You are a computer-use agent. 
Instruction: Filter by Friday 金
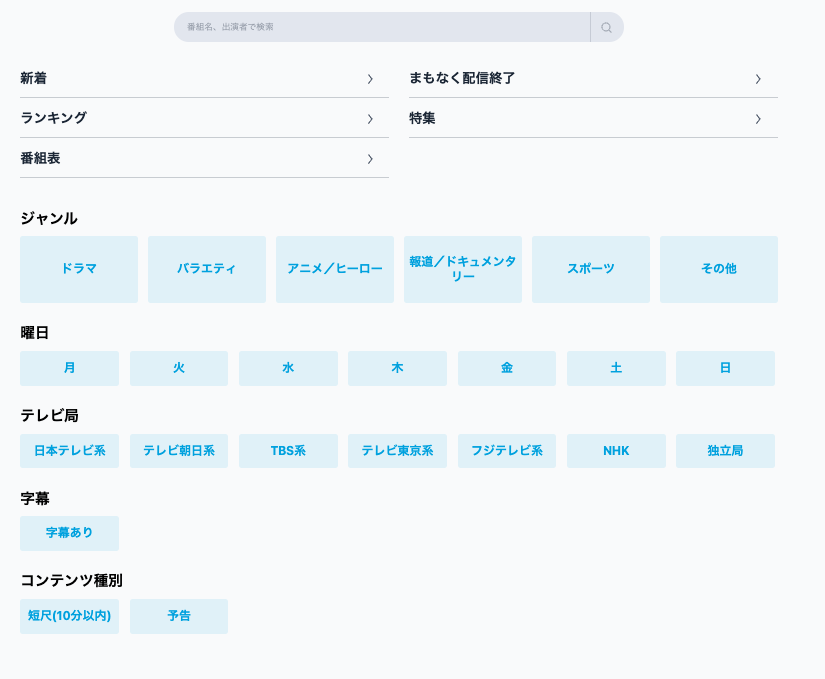tap(507, 368)
